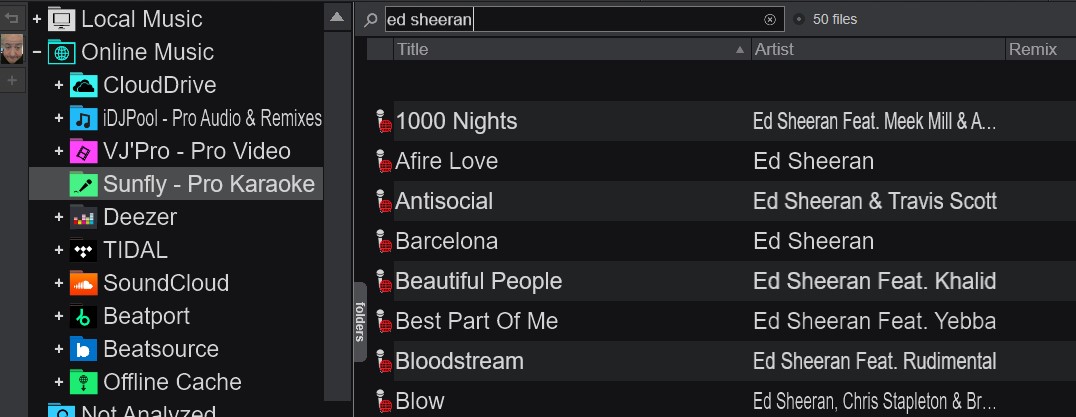Select the Barcelona track row
Viewport: 1076px width, 417px height.
(721, 241)
